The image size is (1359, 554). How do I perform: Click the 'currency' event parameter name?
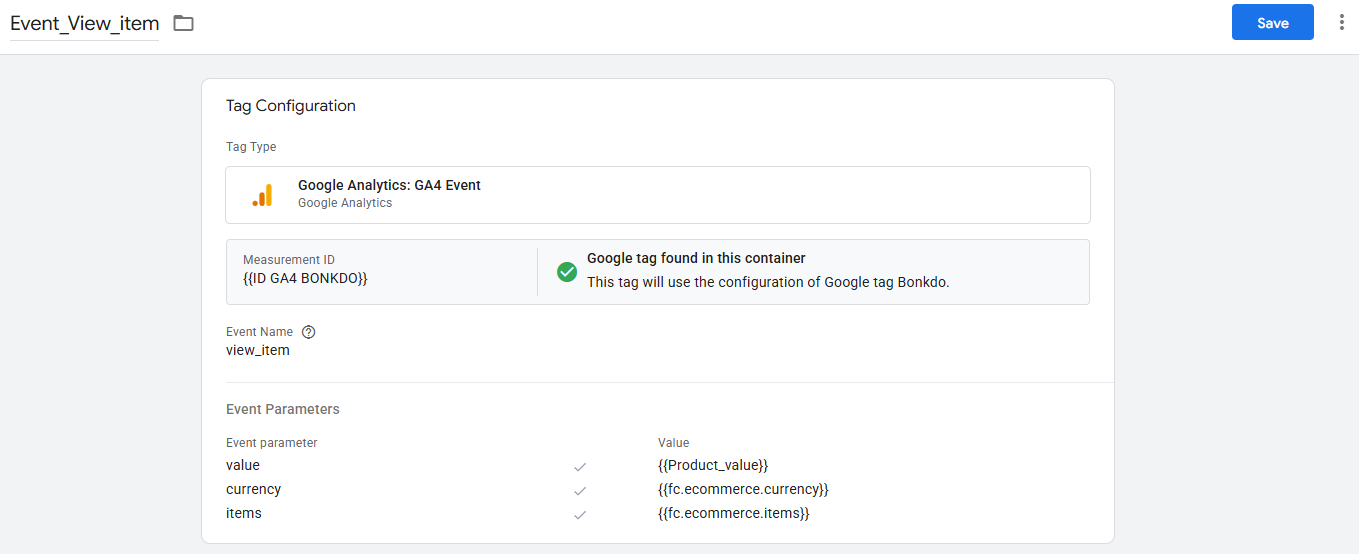tap(254, 489)
